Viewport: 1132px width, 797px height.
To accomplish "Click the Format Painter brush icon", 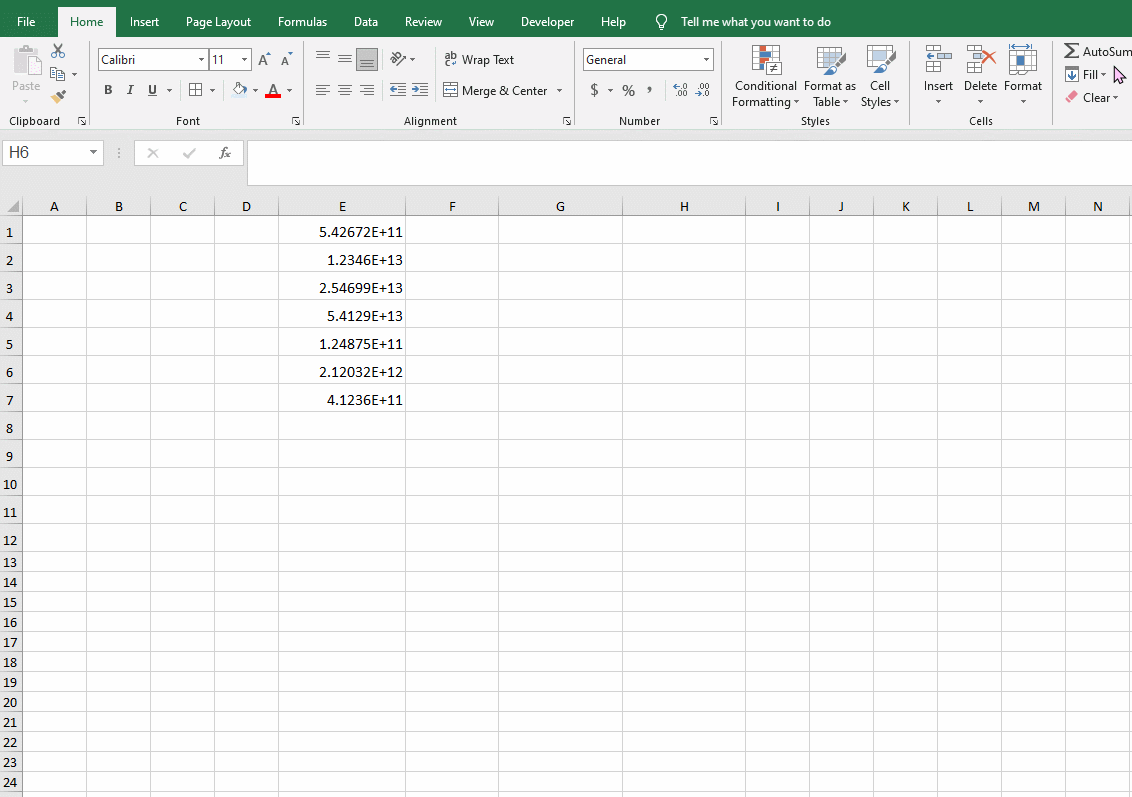I will tap(58, 96).
